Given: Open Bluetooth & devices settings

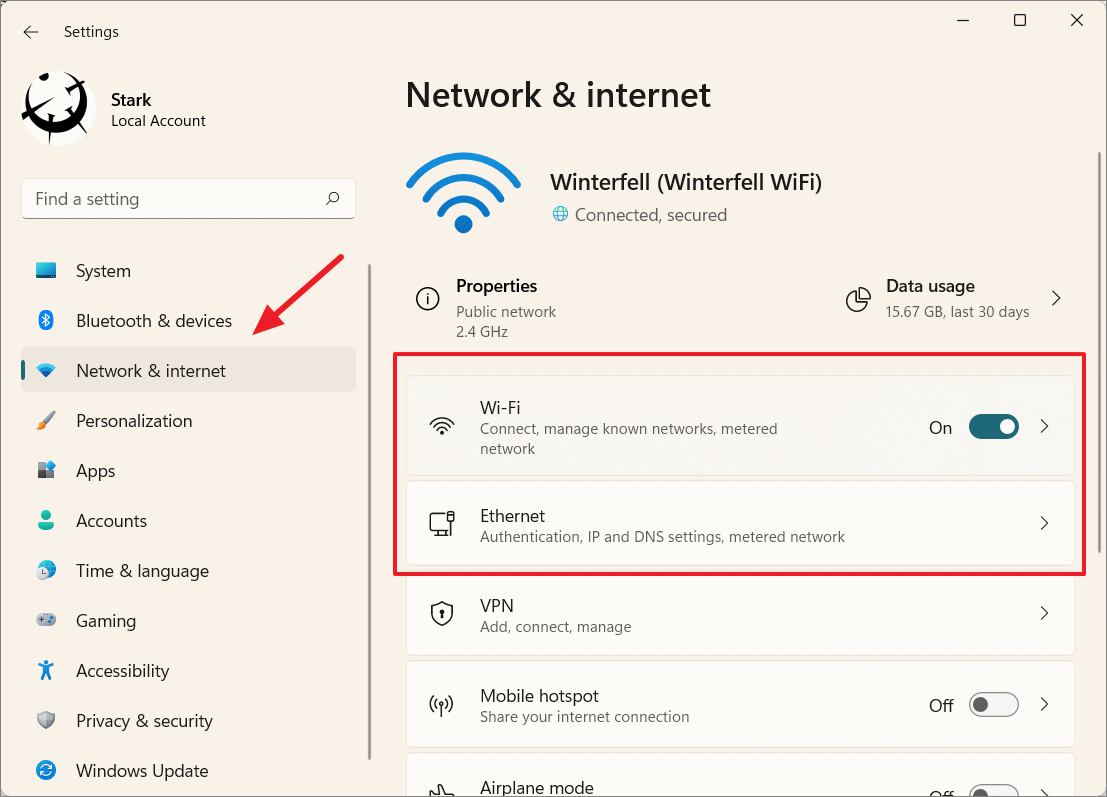Looking at the screenshot, I should tap(153, 320).
